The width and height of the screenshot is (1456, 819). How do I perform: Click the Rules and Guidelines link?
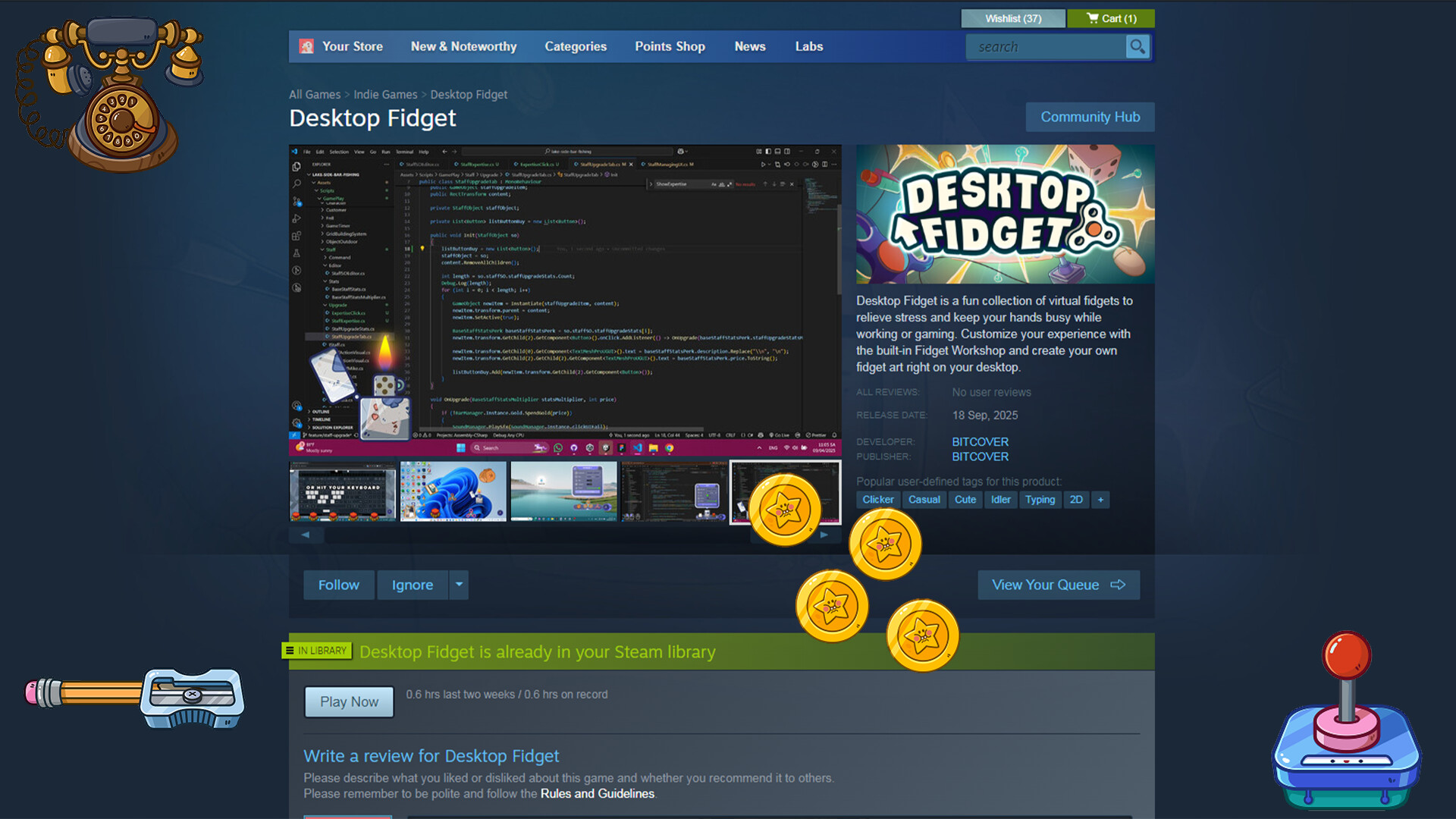(597, 793)
